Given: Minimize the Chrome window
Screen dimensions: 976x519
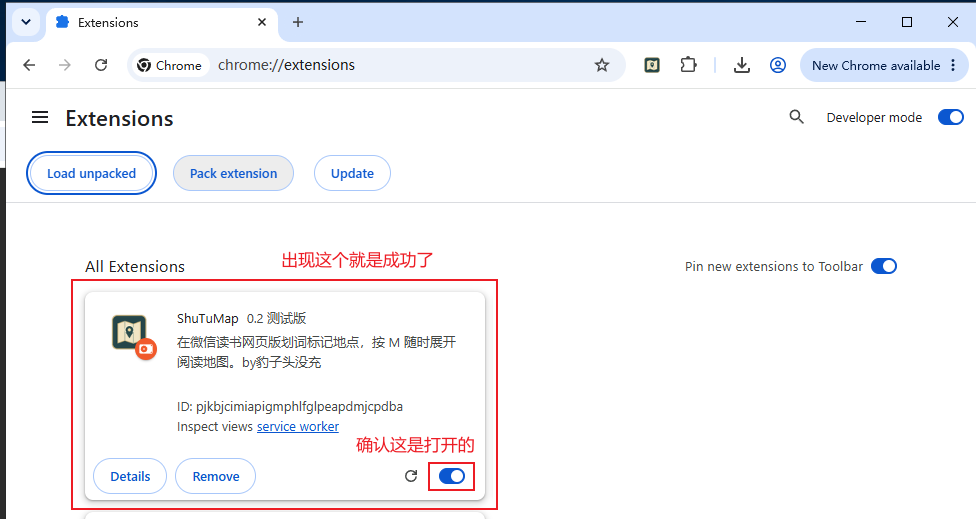Looking at the screenshot, I should coord(861,22).
